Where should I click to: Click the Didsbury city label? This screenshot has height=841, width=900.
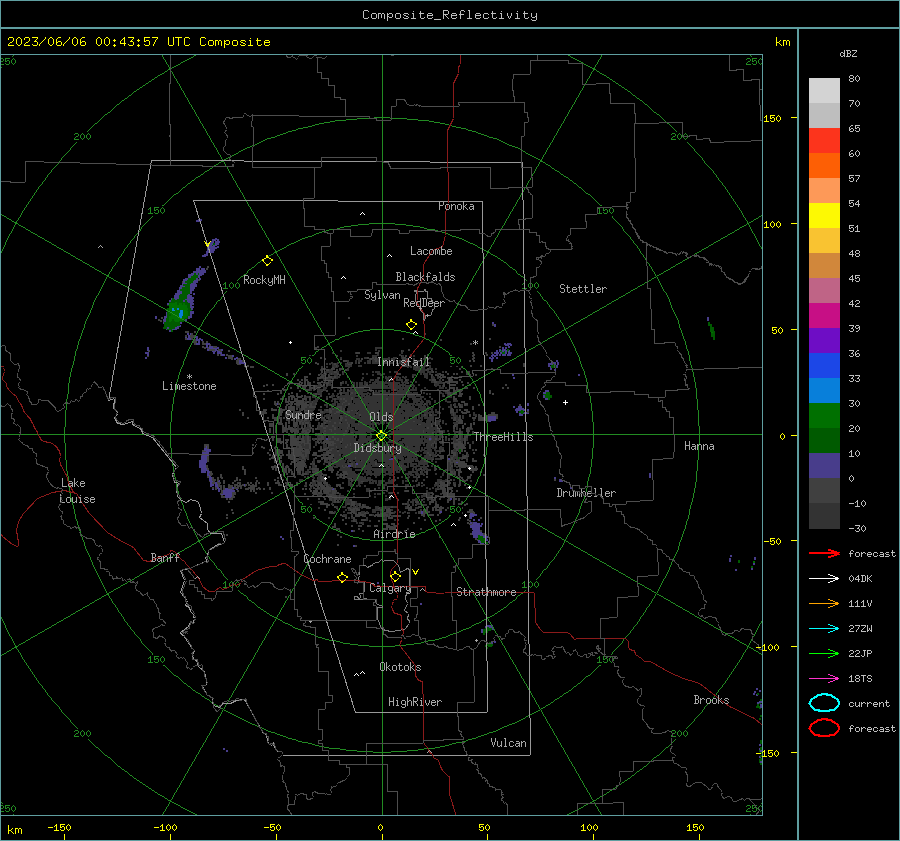(377, 448)
